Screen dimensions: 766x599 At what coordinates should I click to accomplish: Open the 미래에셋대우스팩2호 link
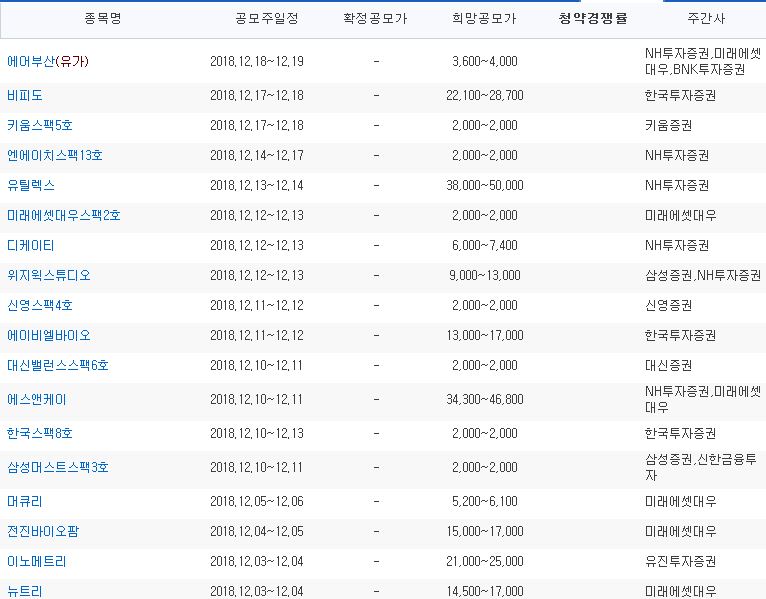pyautogui.click(x=64, y=215)
